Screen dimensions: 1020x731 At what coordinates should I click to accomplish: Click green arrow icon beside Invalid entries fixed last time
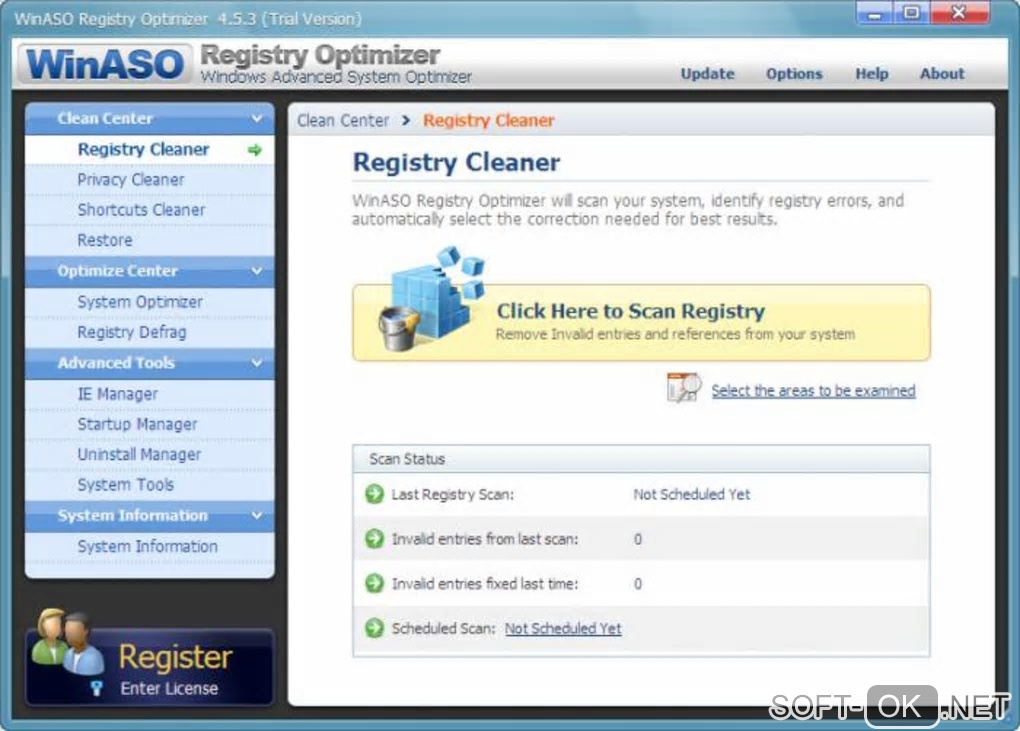pyautogui.click(x=374, y=583)
